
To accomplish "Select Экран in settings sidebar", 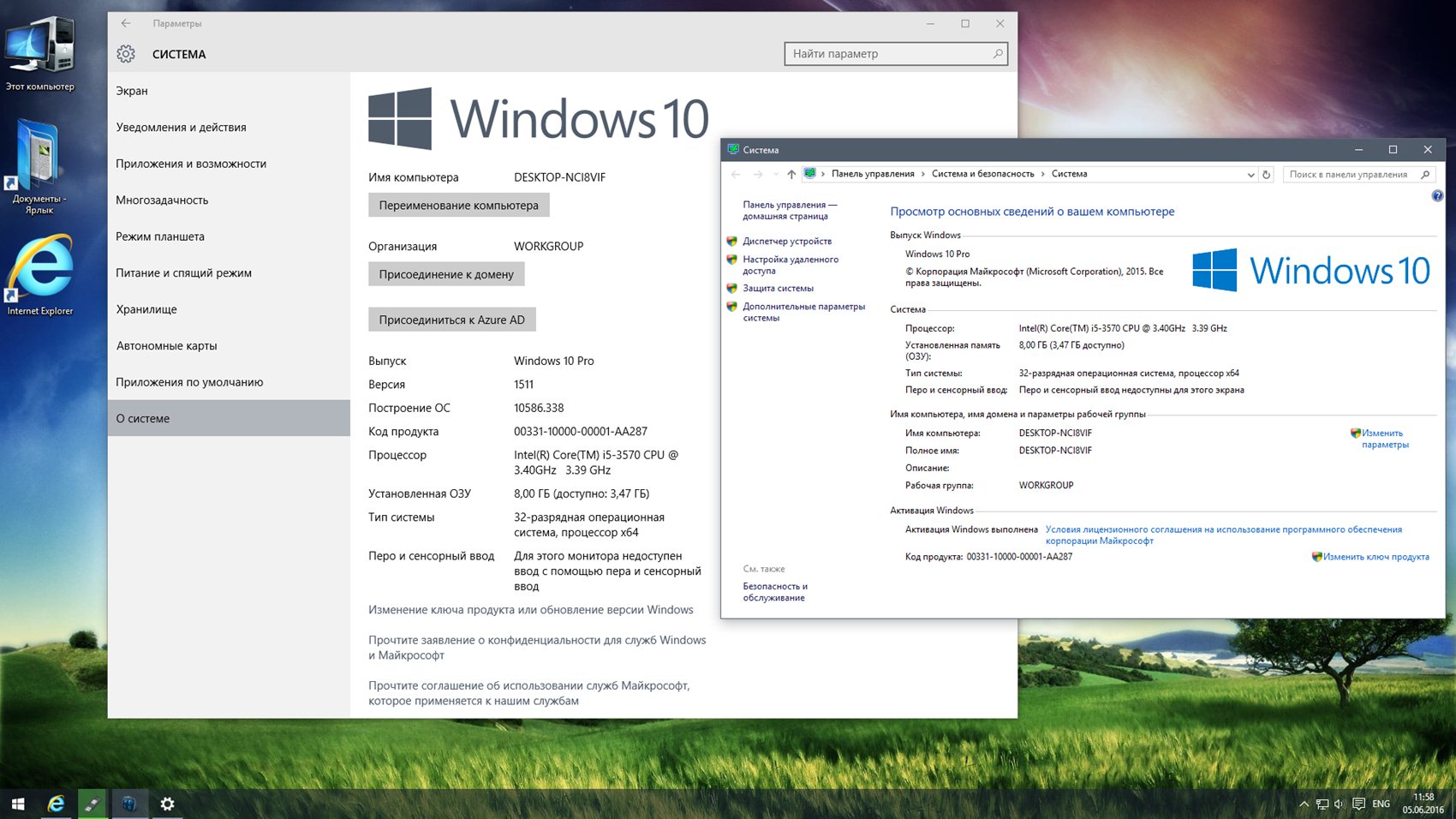I will pyautogui.click(x=229, y=91).
